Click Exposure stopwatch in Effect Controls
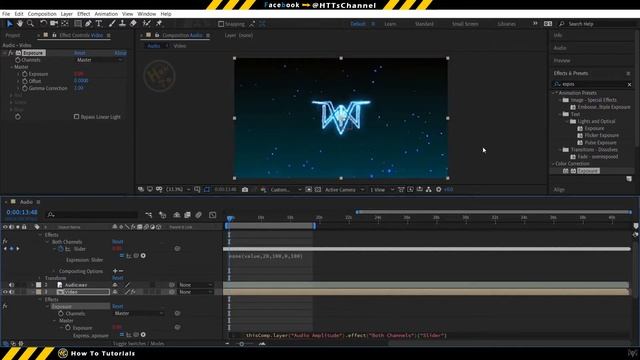The width and height of the screenshot is (640, 360). coord(25,74)
